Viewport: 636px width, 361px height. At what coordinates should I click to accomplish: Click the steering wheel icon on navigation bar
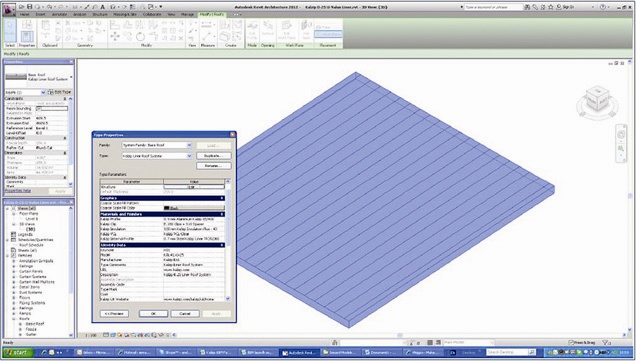click(x=621, y=135)
